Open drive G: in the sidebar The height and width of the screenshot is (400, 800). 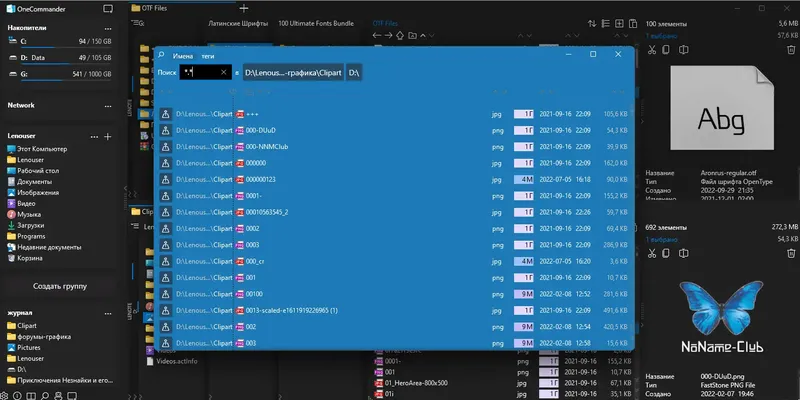60,74
